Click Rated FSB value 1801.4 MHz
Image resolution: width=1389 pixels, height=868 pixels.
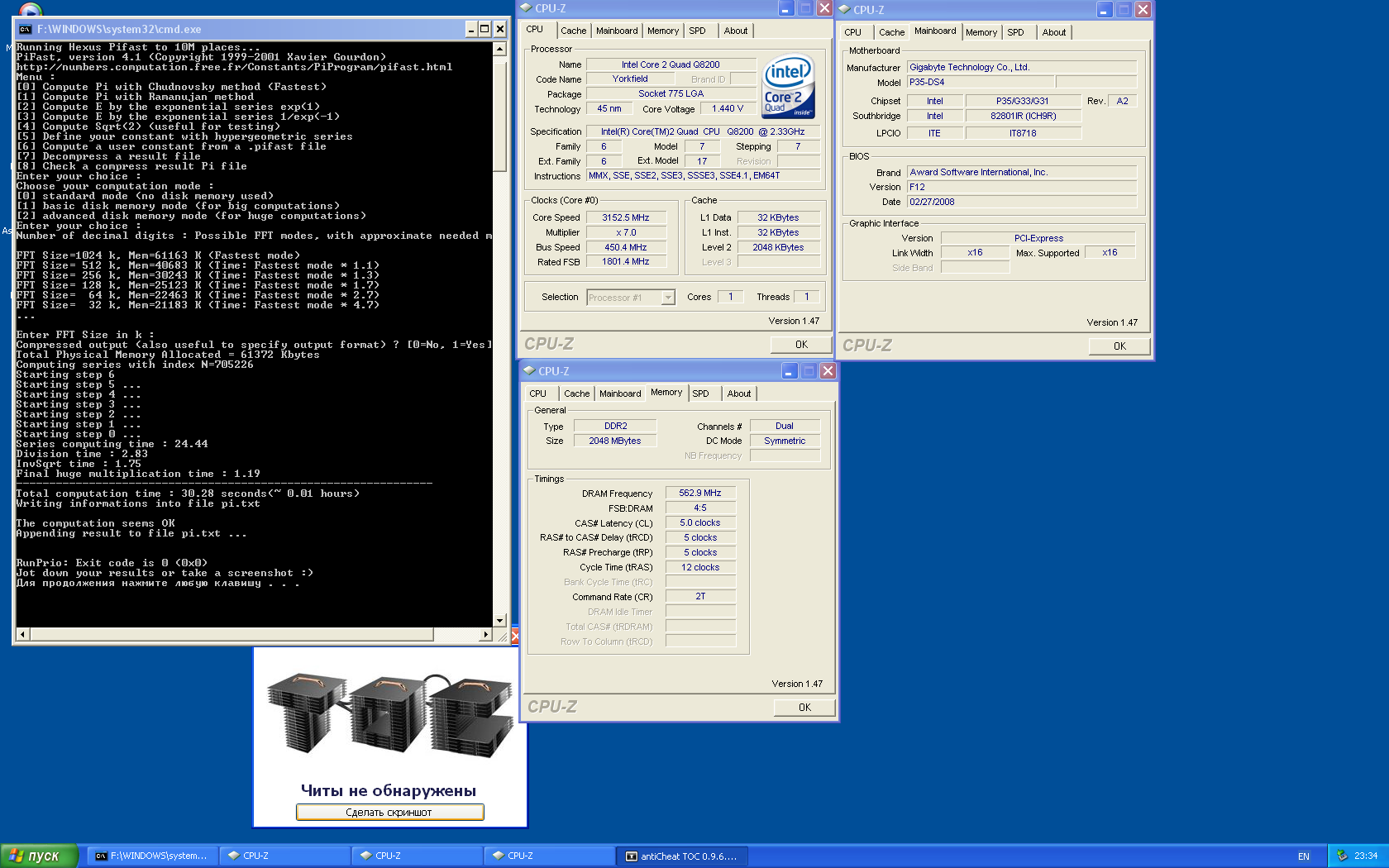point(626,261)
